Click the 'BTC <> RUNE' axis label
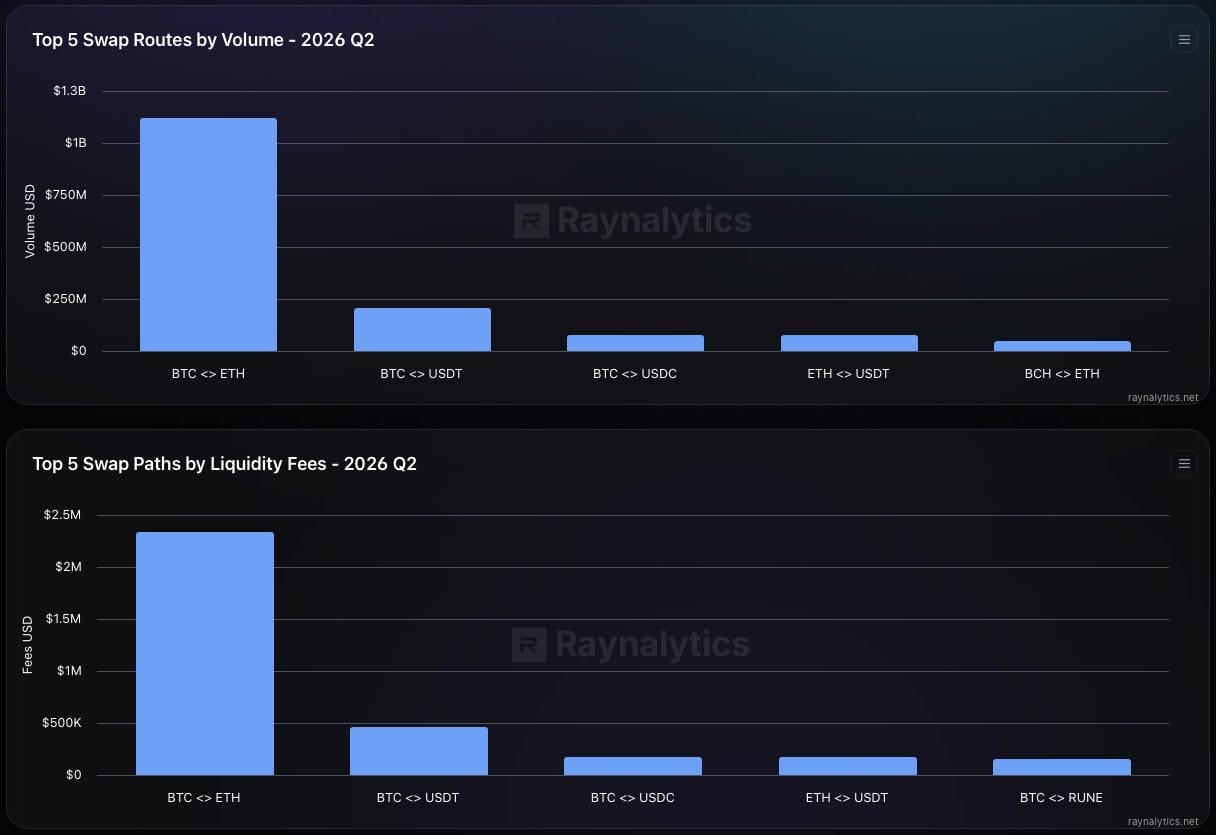Screen dimensions: 1216x835 pyautogui.click(x=1061, y=798)
